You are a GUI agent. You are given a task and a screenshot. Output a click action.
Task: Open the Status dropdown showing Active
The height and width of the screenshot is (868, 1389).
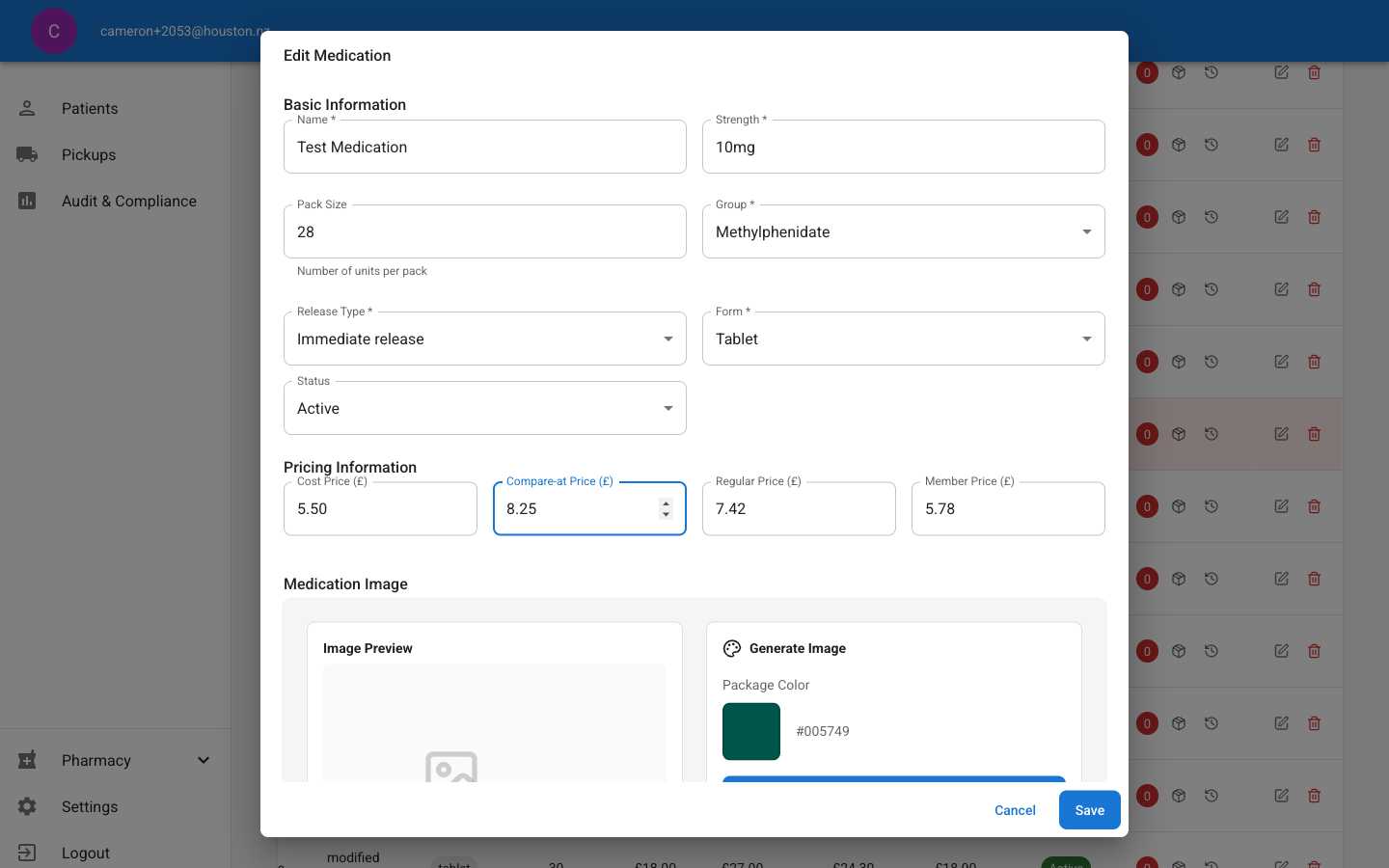click(485, 408)
